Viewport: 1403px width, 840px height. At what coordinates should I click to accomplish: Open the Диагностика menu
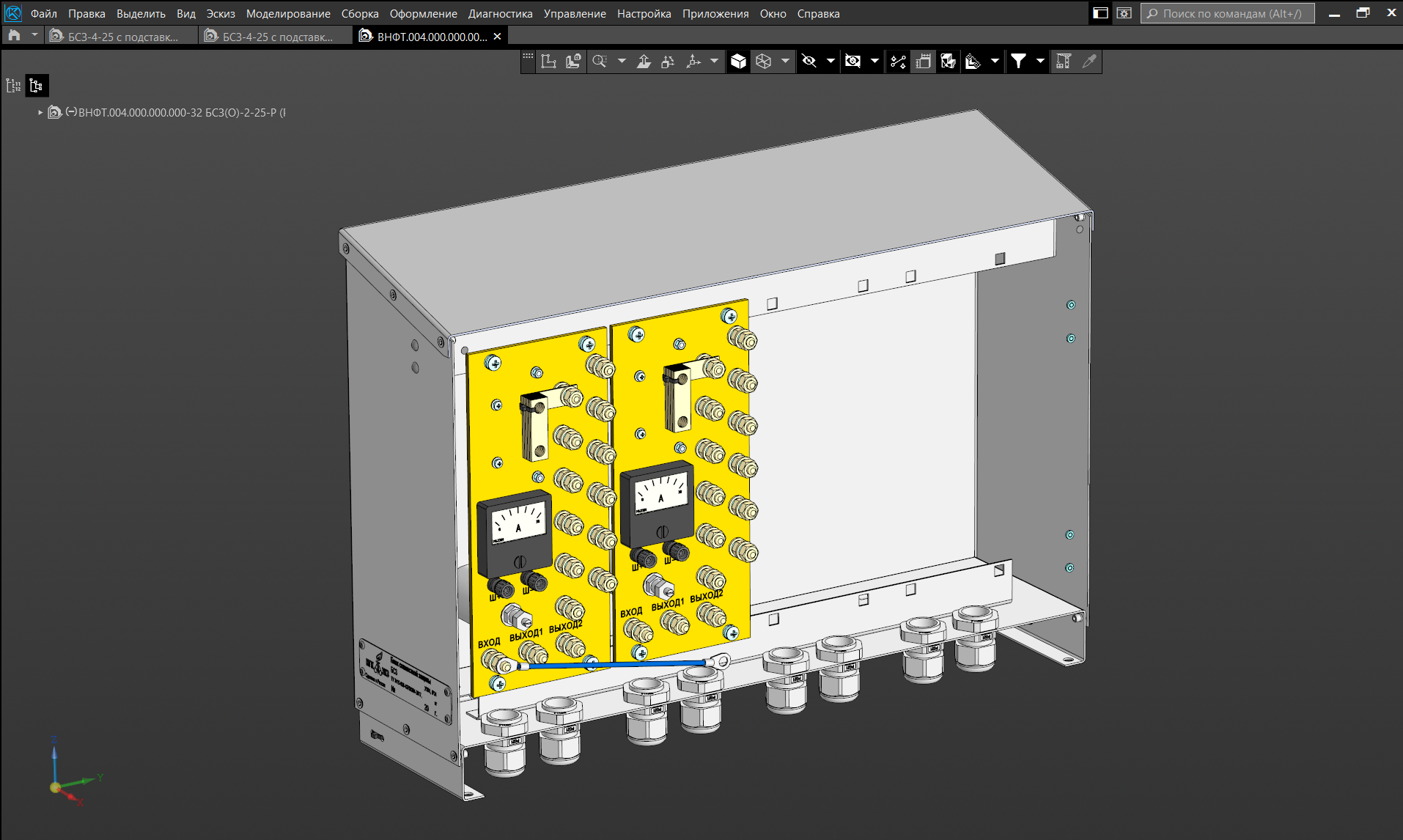(x=500, y=14)
